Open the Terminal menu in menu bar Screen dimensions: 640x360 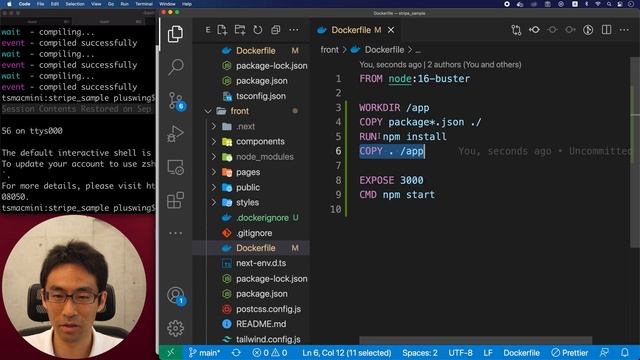(x=144, y=4)
